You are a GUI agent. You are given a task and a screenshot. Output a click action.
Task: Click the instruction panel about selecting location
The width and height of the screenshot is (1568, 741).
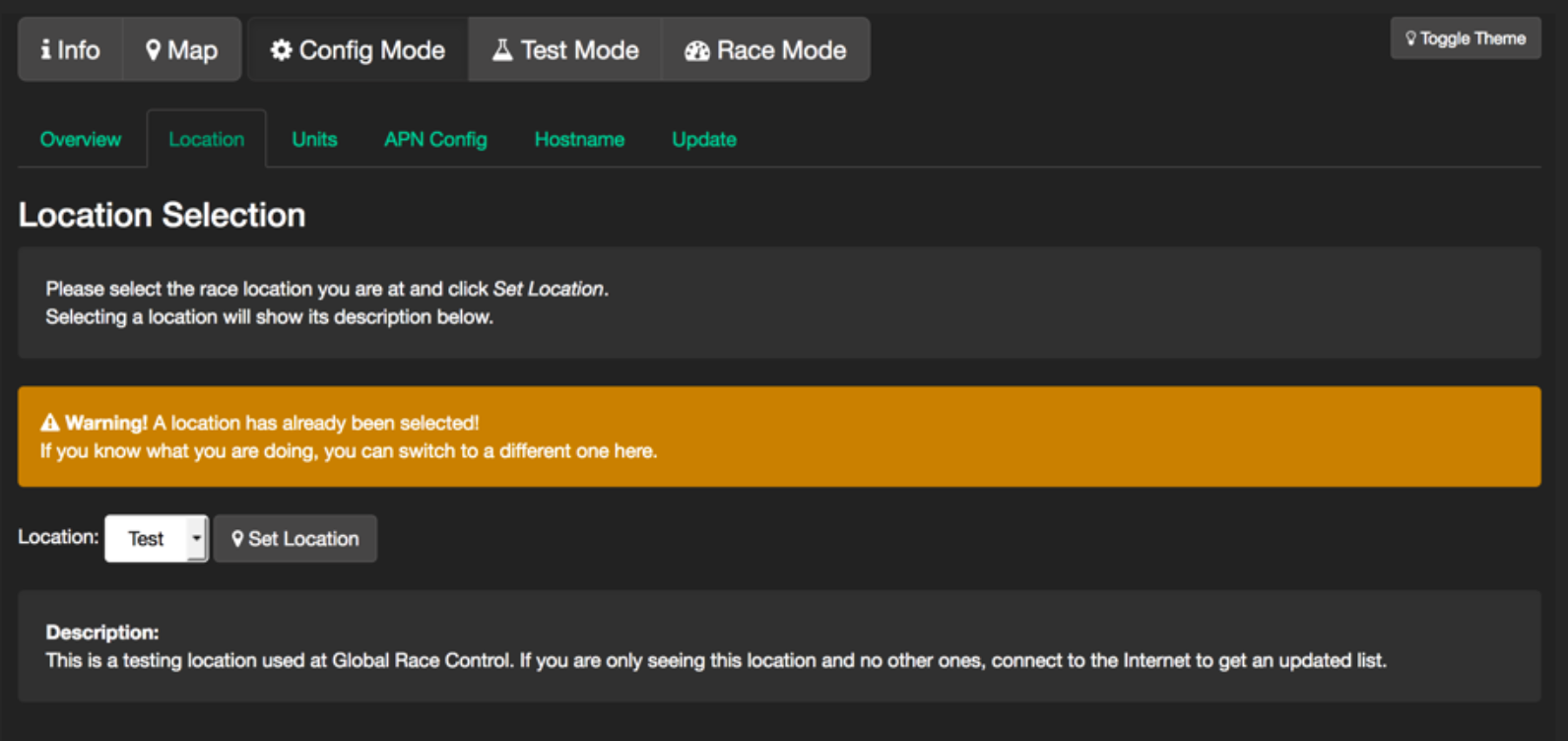778,303
